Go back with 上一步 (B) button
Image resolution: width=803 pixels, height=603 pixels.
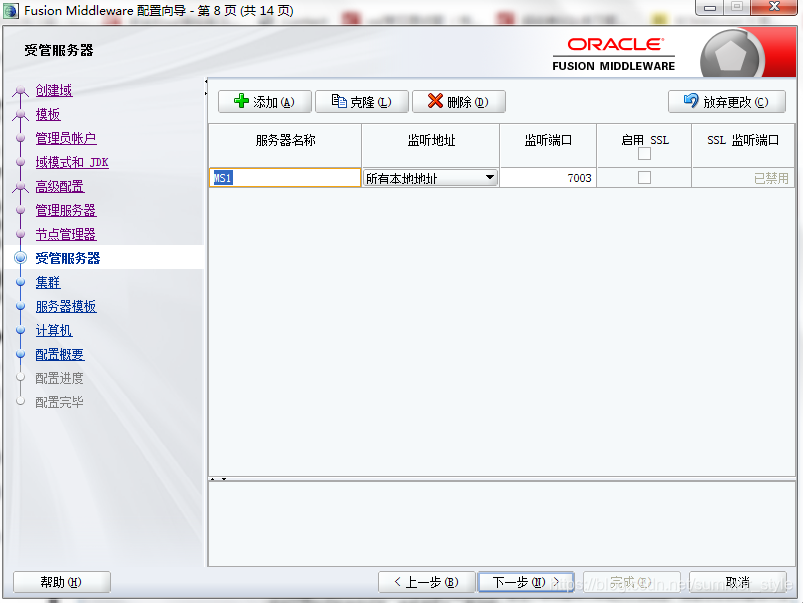click(x=427, y=582)
